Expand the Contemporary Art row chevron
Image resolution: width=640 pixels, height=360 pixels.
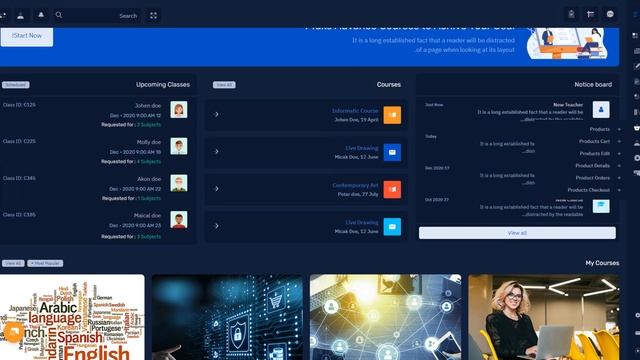coord(217,189)
